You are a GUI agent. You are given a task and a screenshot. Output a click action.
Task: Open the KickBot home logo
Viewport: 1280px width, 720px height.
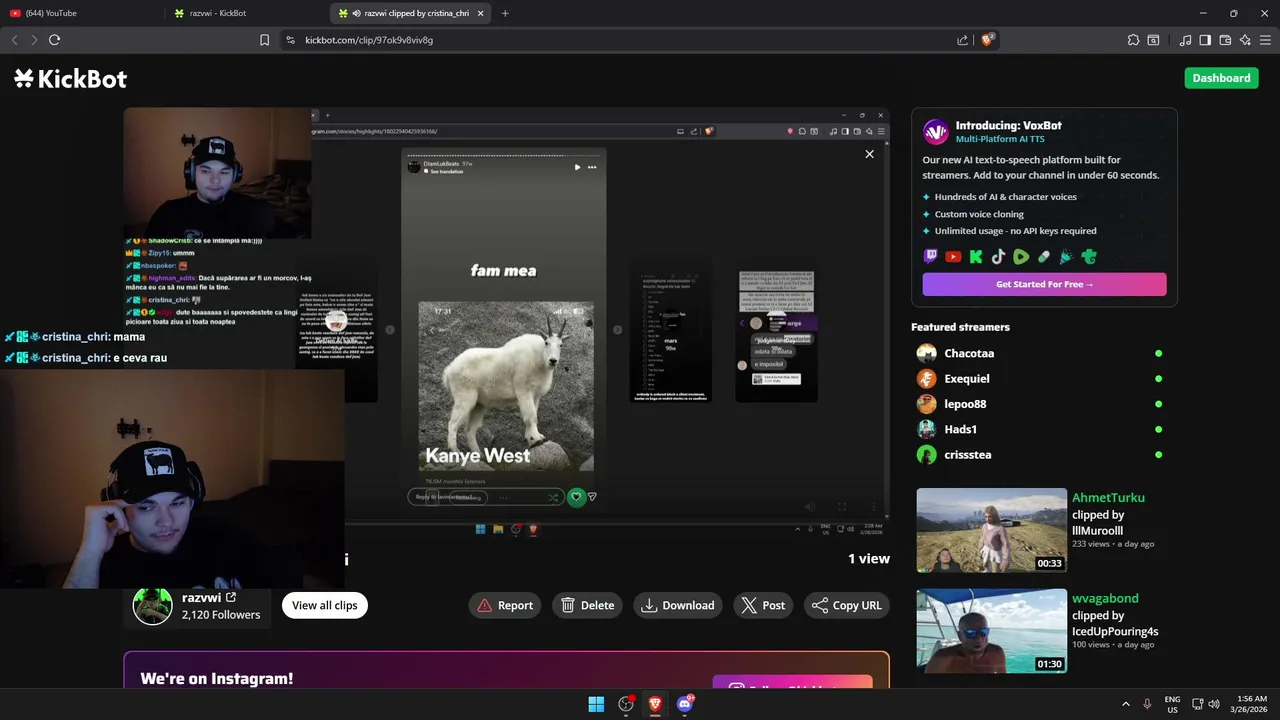pyautogui.click(x=70, y=79)
